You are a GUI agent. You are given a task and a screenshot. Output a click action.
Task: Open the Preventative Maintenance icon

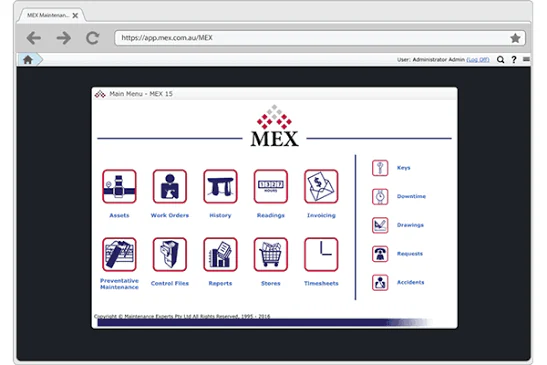[119, 254]
